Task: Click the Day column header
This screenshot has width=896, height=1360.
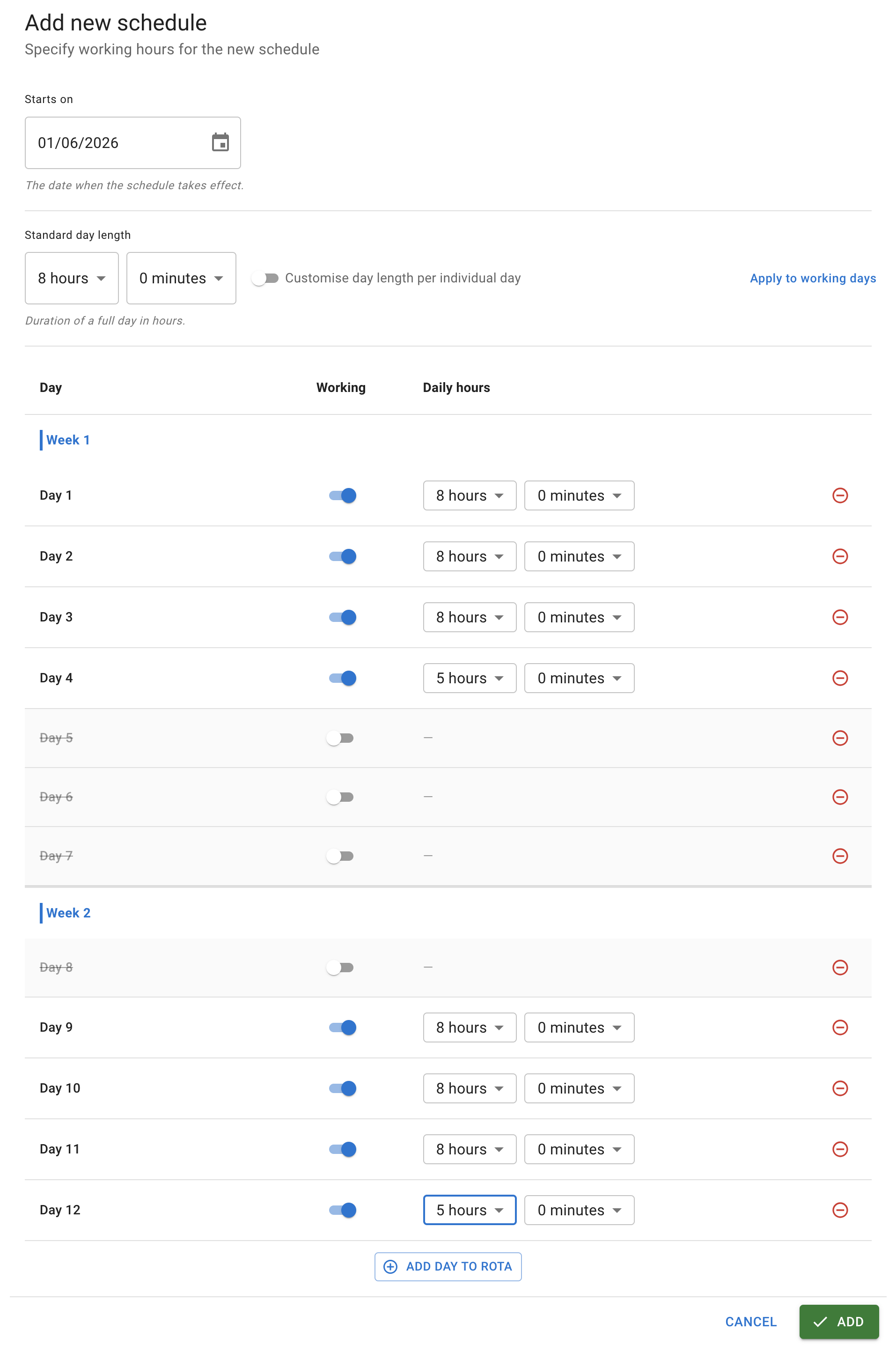Action: [x=51, y=388]
